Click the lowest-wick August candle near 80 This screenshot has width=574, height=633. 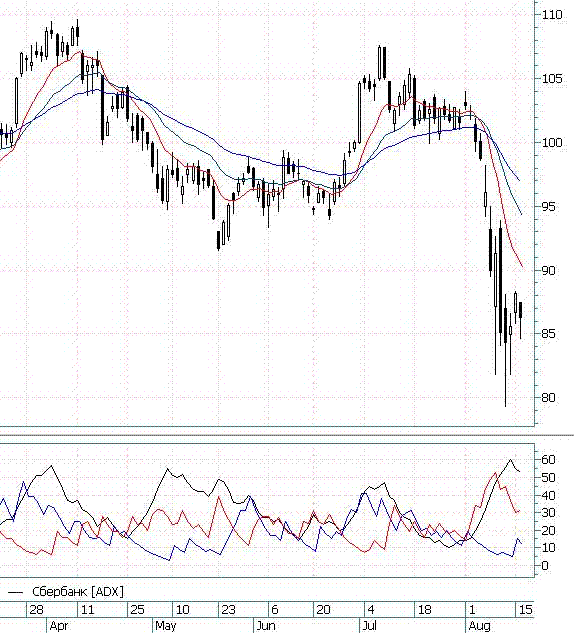pyautogui.click(x=505, y=350)
